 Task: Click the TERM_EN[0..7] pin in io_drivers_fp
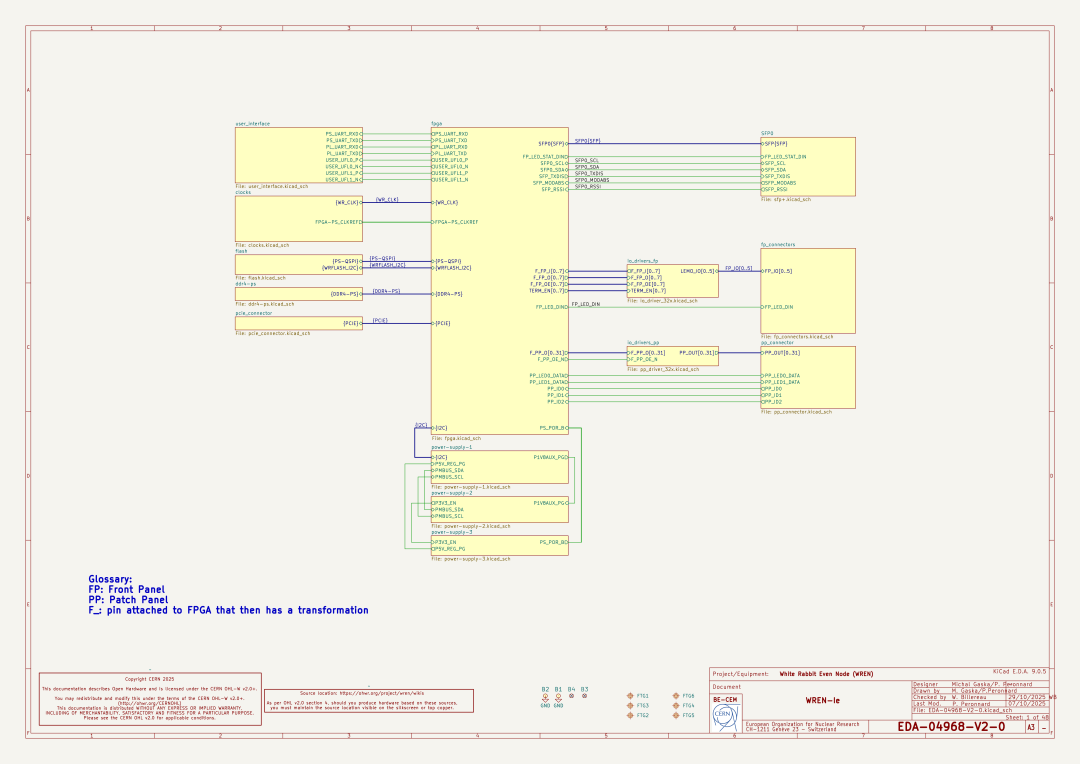647,291
